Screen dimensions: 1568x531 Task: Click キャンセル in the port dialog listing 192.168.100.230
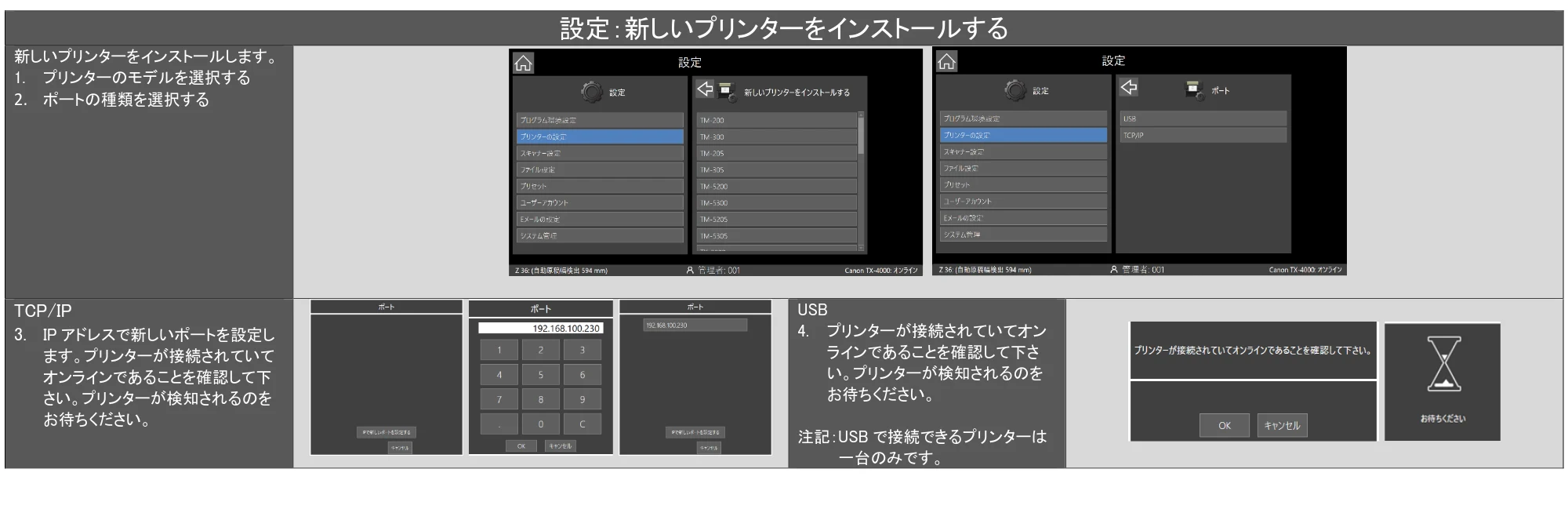[x=708, y=448]
